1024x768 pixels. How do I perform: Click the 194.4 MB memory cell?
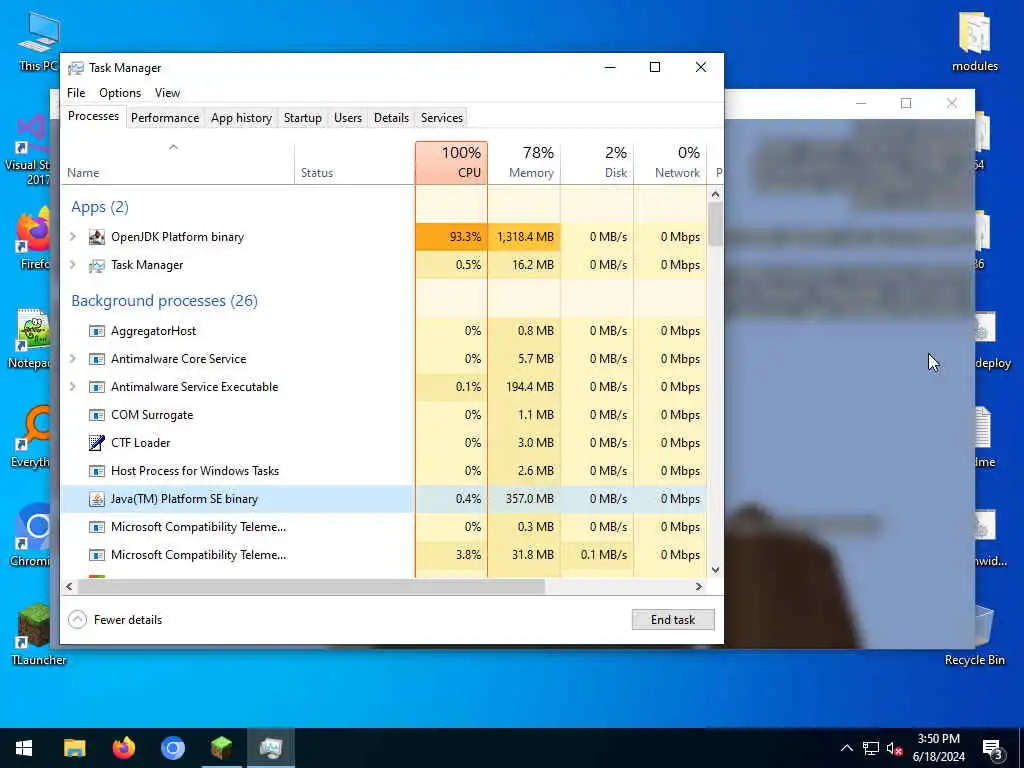524,387
